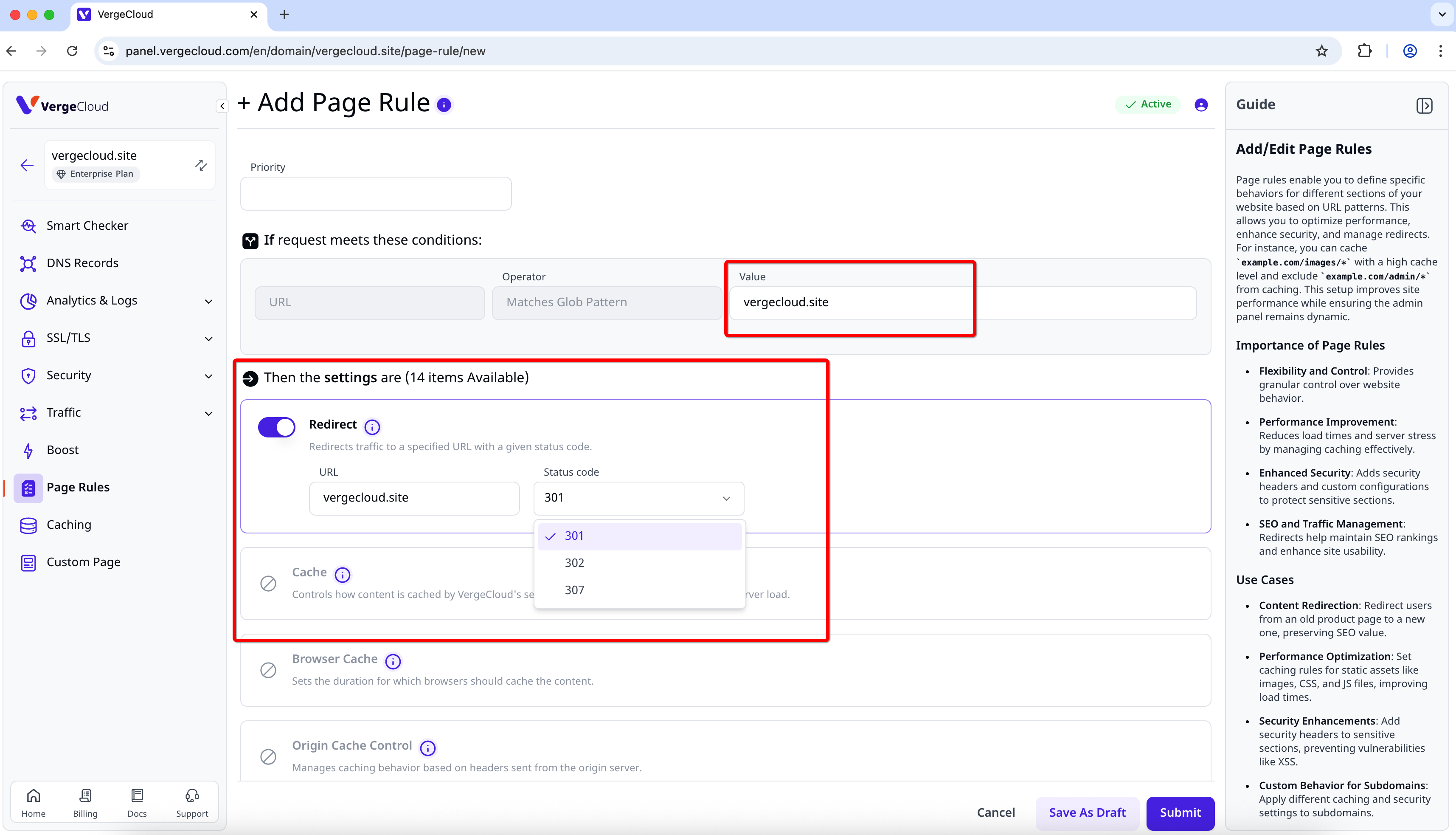Viewport: 1456px width, 835px height.
Task: Reload the browser page
Action: coord(72,51)
